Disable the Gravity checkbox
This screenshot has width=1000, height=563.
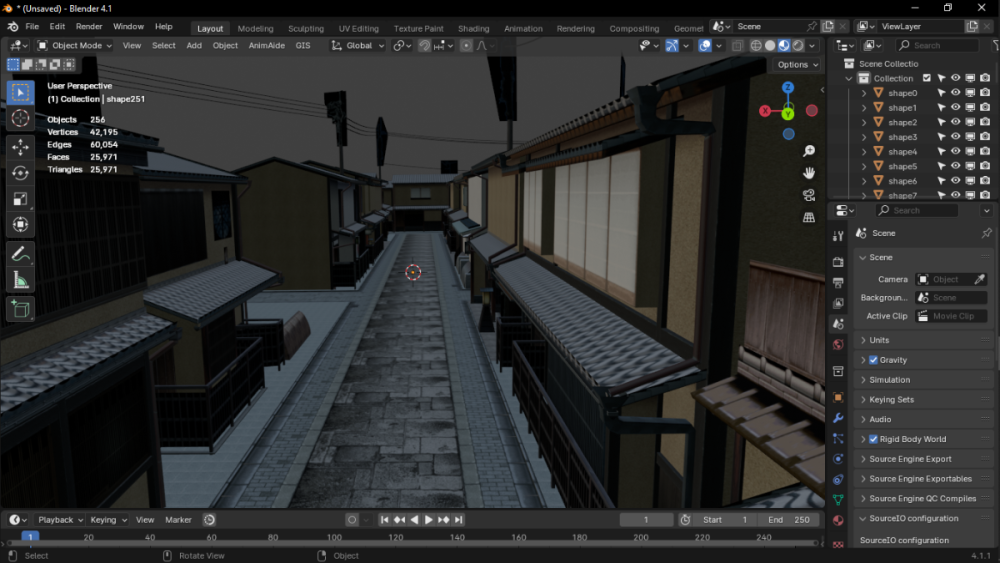873,360
